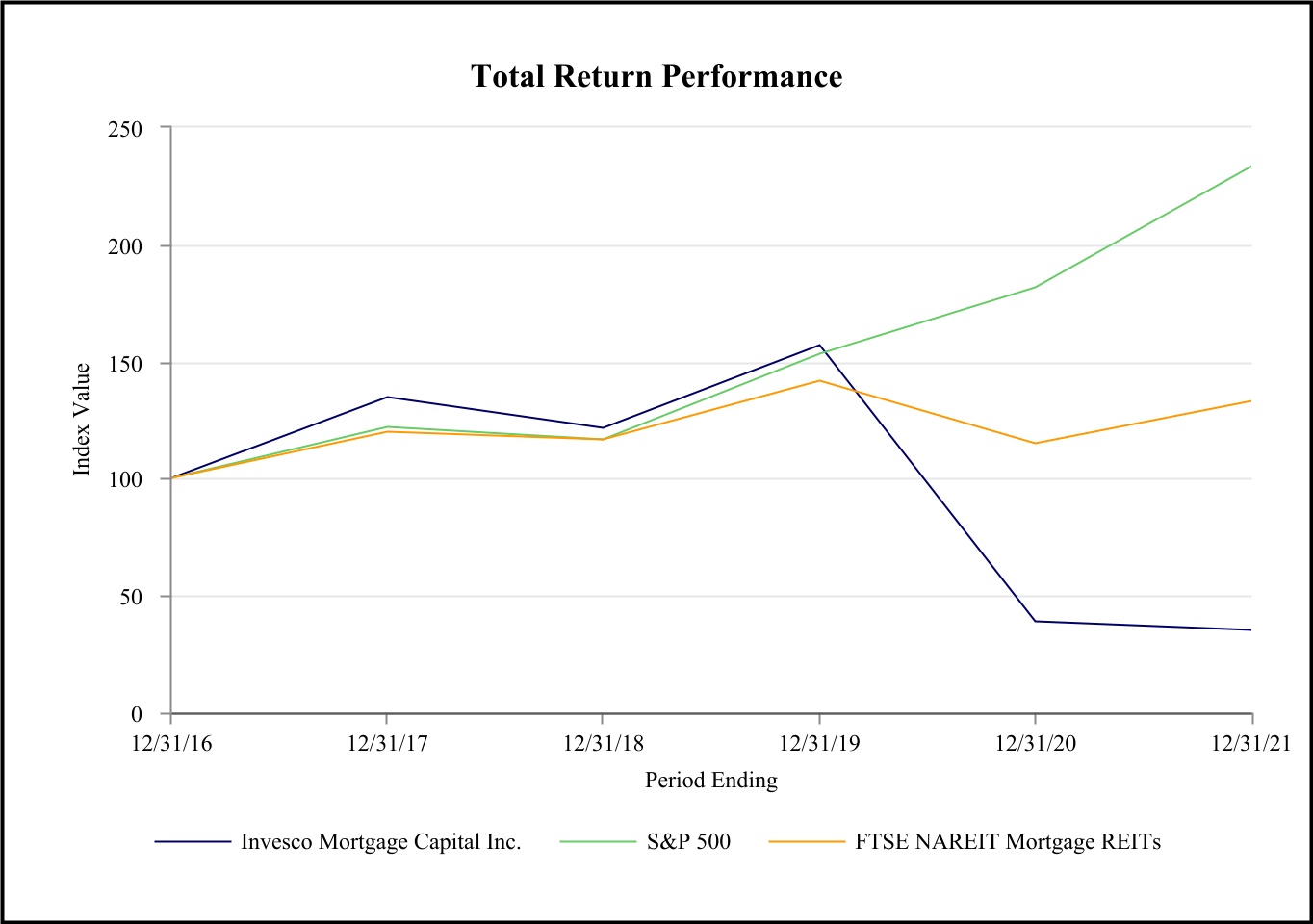The image size is (1313, 924).
Task: Click the 12/31/18 x-axis tick label
Action: pos(604,744)
